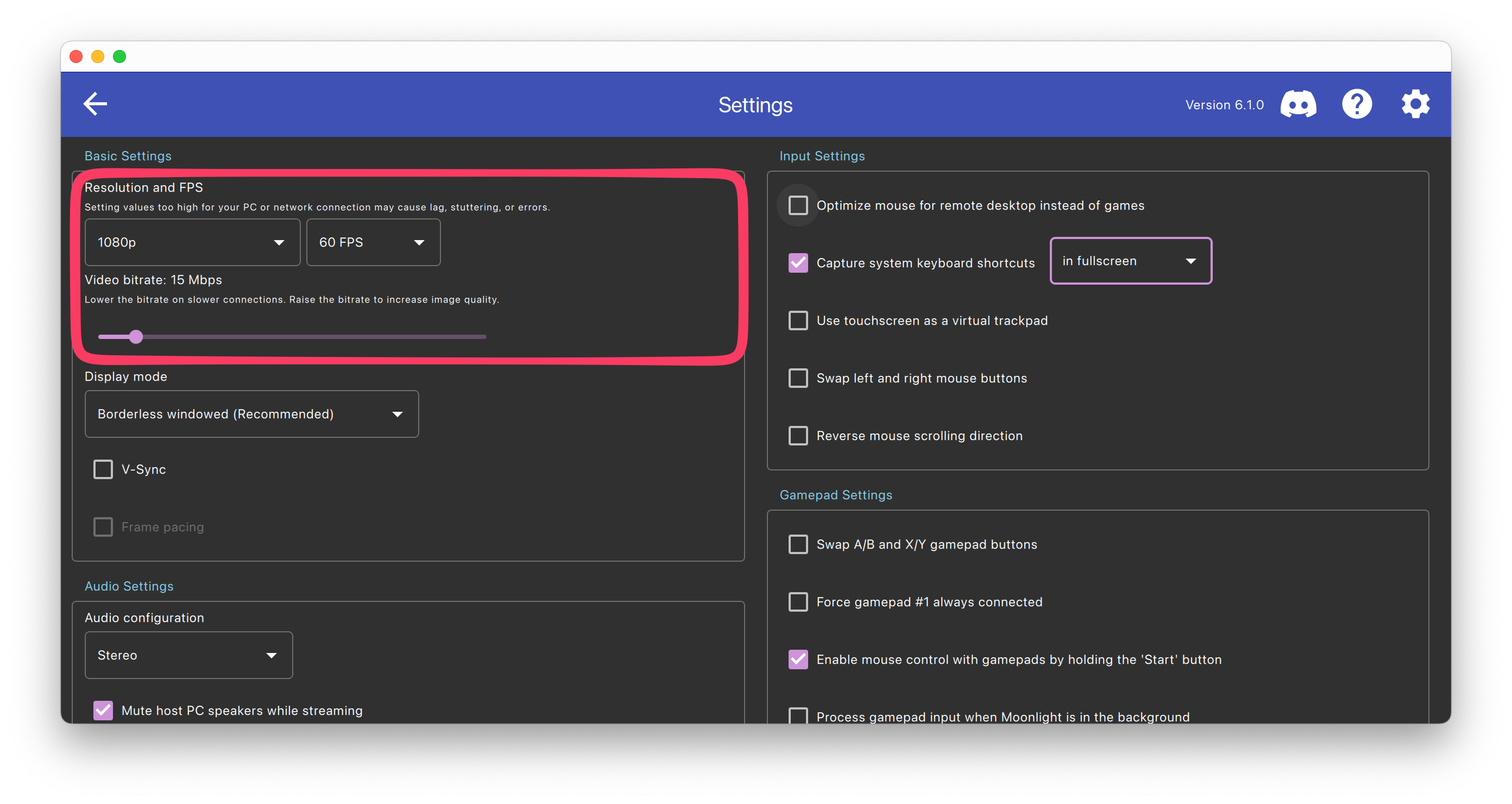Enable Swap left and right mouse buttons
1512x804 pixels.
coord(798,378)
